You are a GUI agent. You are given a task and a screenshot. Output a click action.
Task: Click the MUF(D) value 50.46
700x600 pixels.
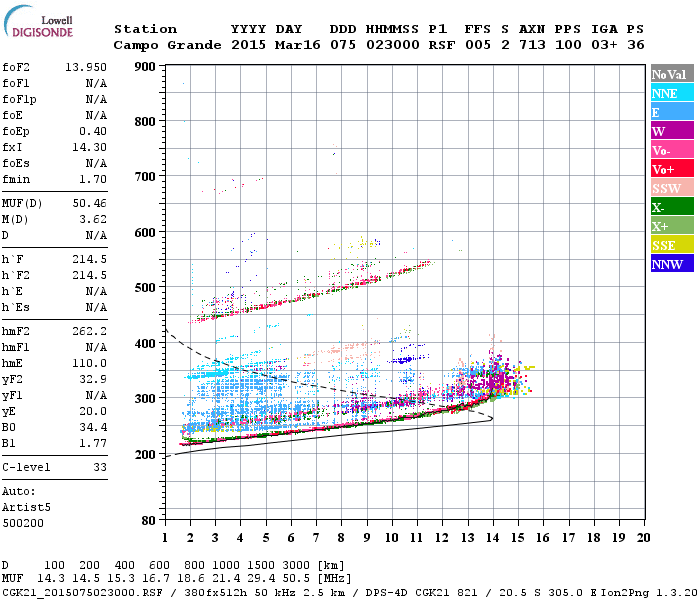(90, 204)
